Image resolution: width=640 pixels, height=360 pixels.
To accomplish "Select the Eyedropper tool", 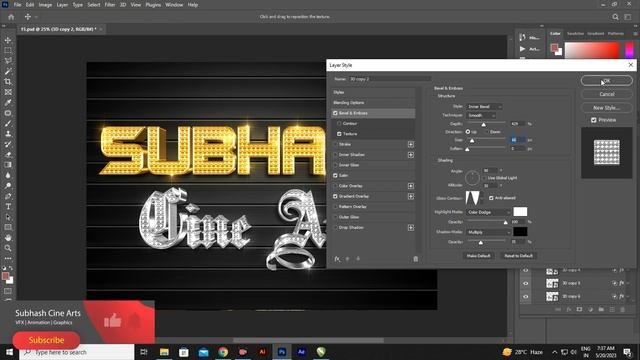I will (x=8, y=102).
